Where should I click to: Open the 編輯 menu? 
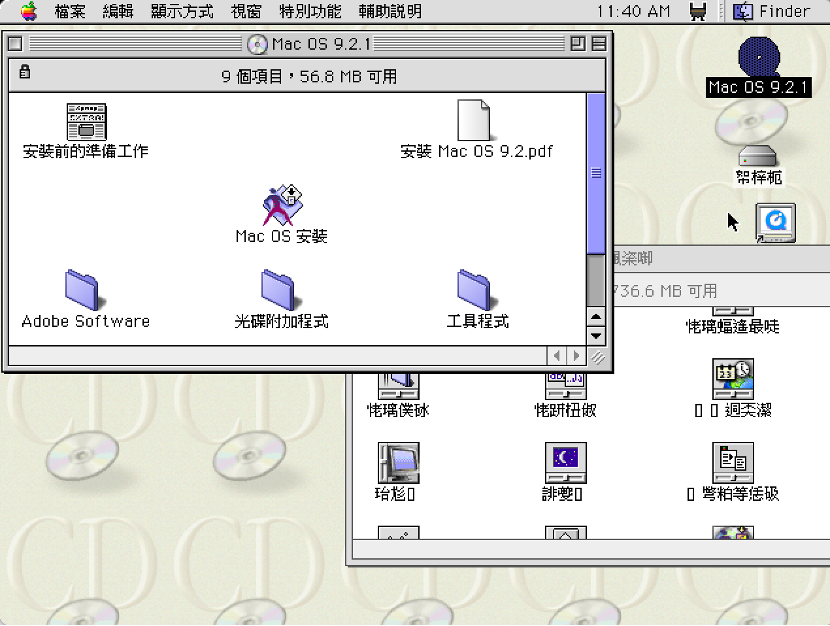click(118, 11)
